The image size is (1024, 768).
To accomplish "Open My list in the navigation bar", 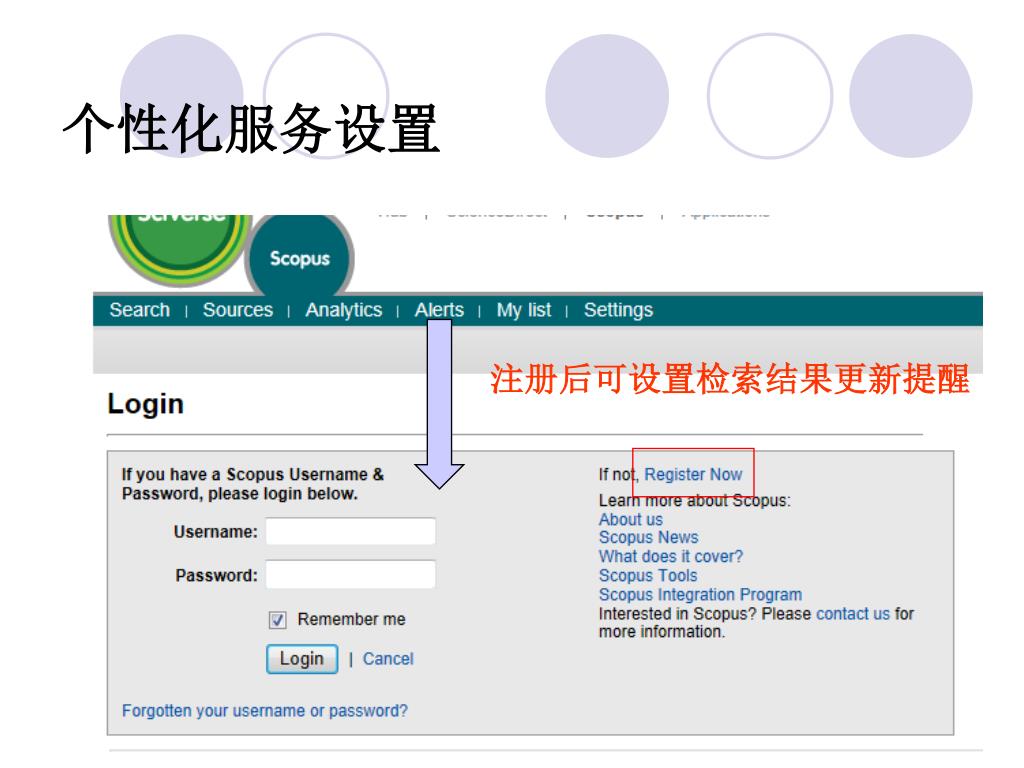I will pyautogui.click(x=524, y=310).
